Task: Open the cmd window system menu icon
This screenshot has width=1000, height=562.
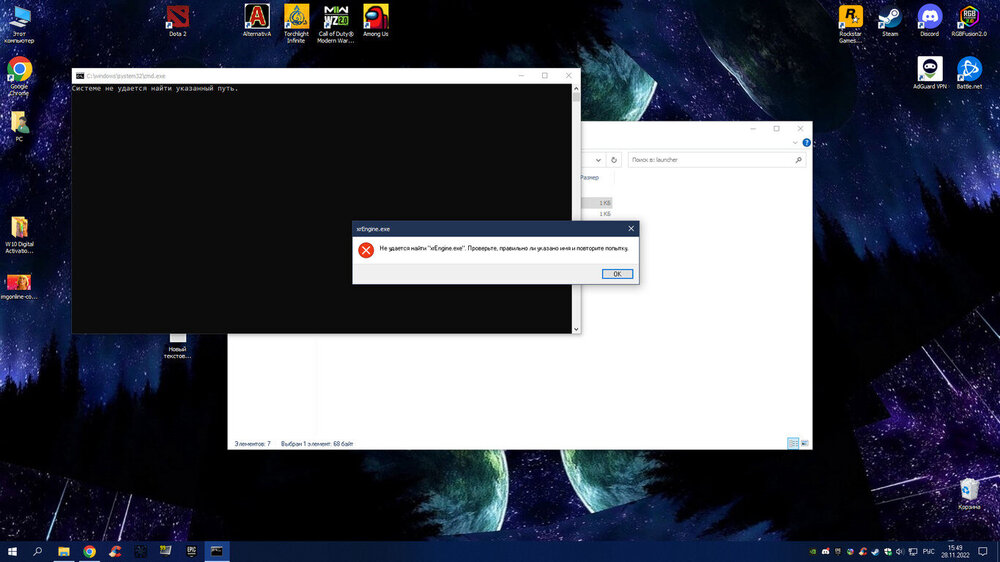Action: pos(80,76)
